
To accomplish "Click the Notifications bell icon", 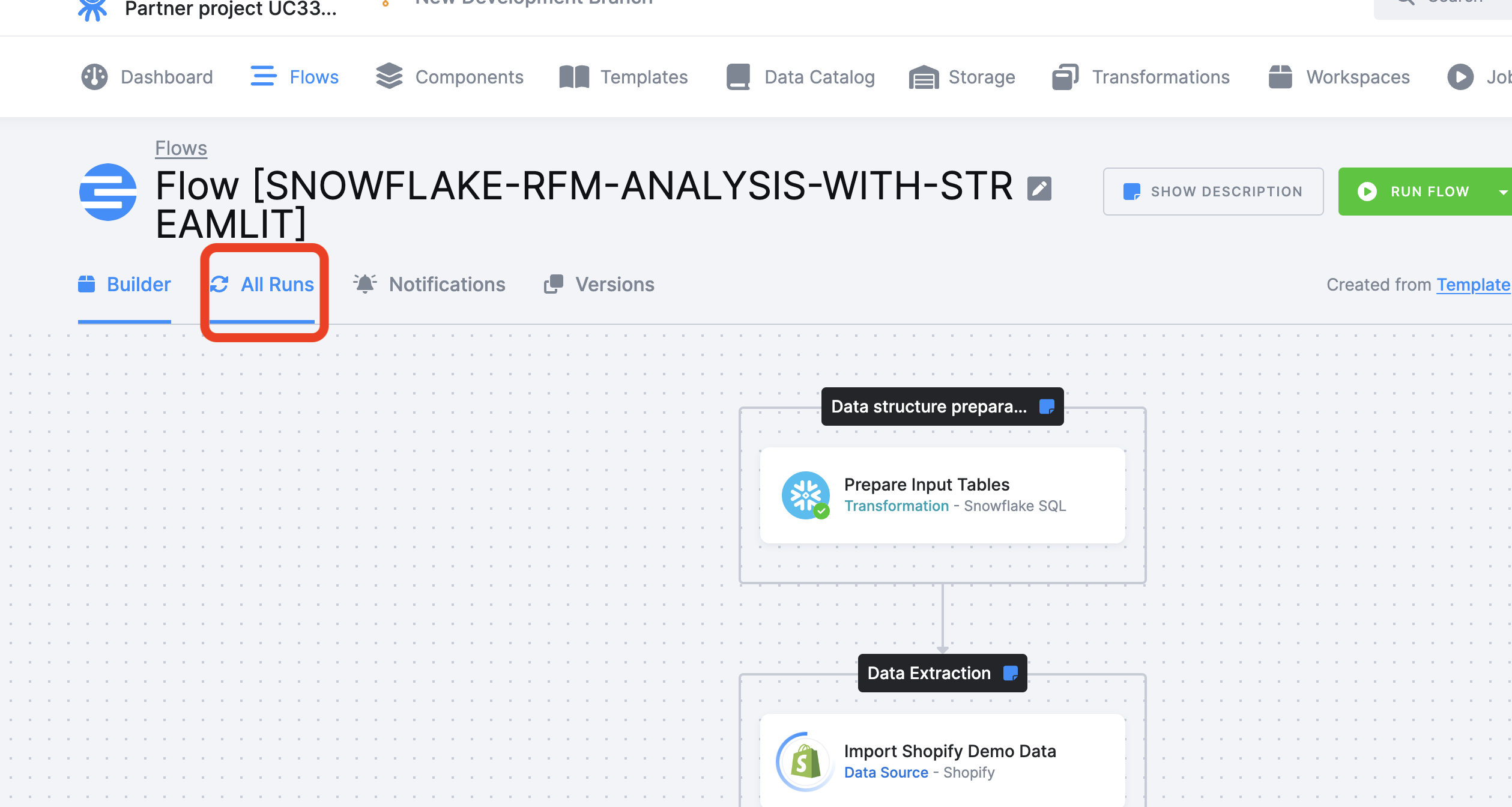I will point(365,283).
